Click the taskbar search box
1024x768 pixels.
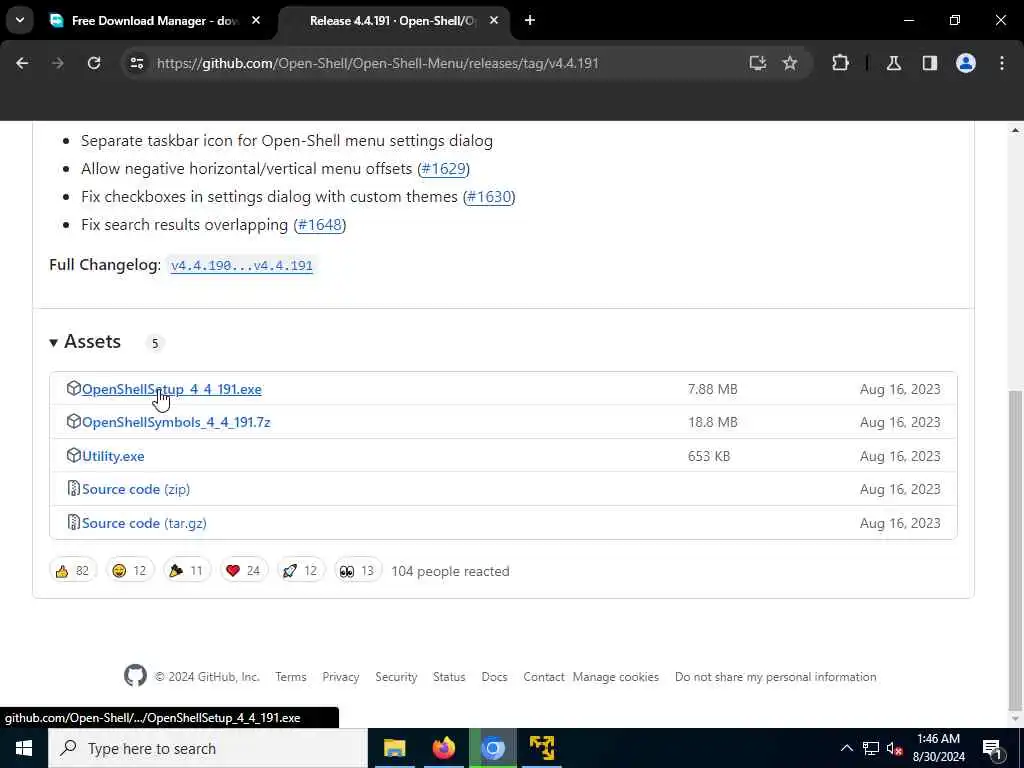pyautogui.click(x=208, y=748)
